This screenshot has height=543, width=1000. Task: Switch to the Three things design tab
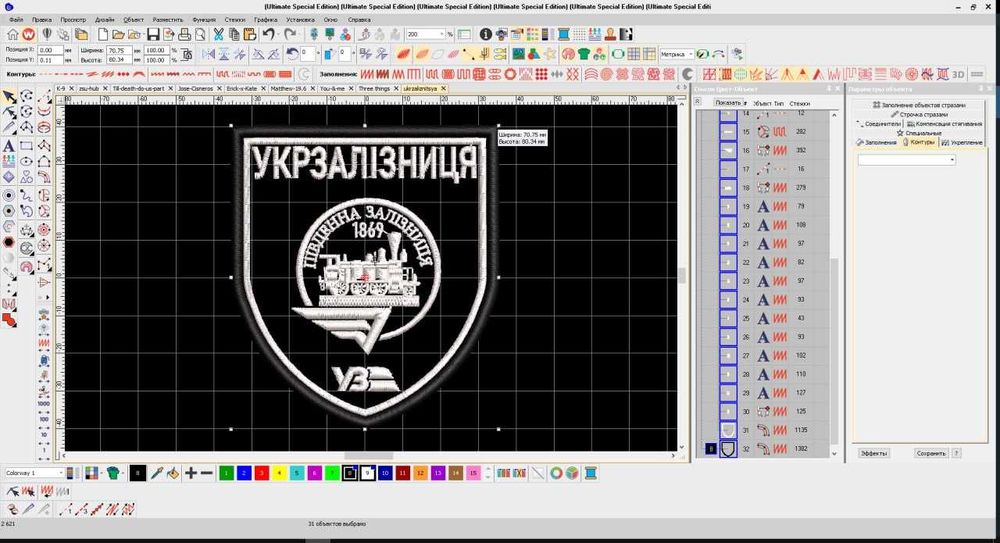coord(374,89)
